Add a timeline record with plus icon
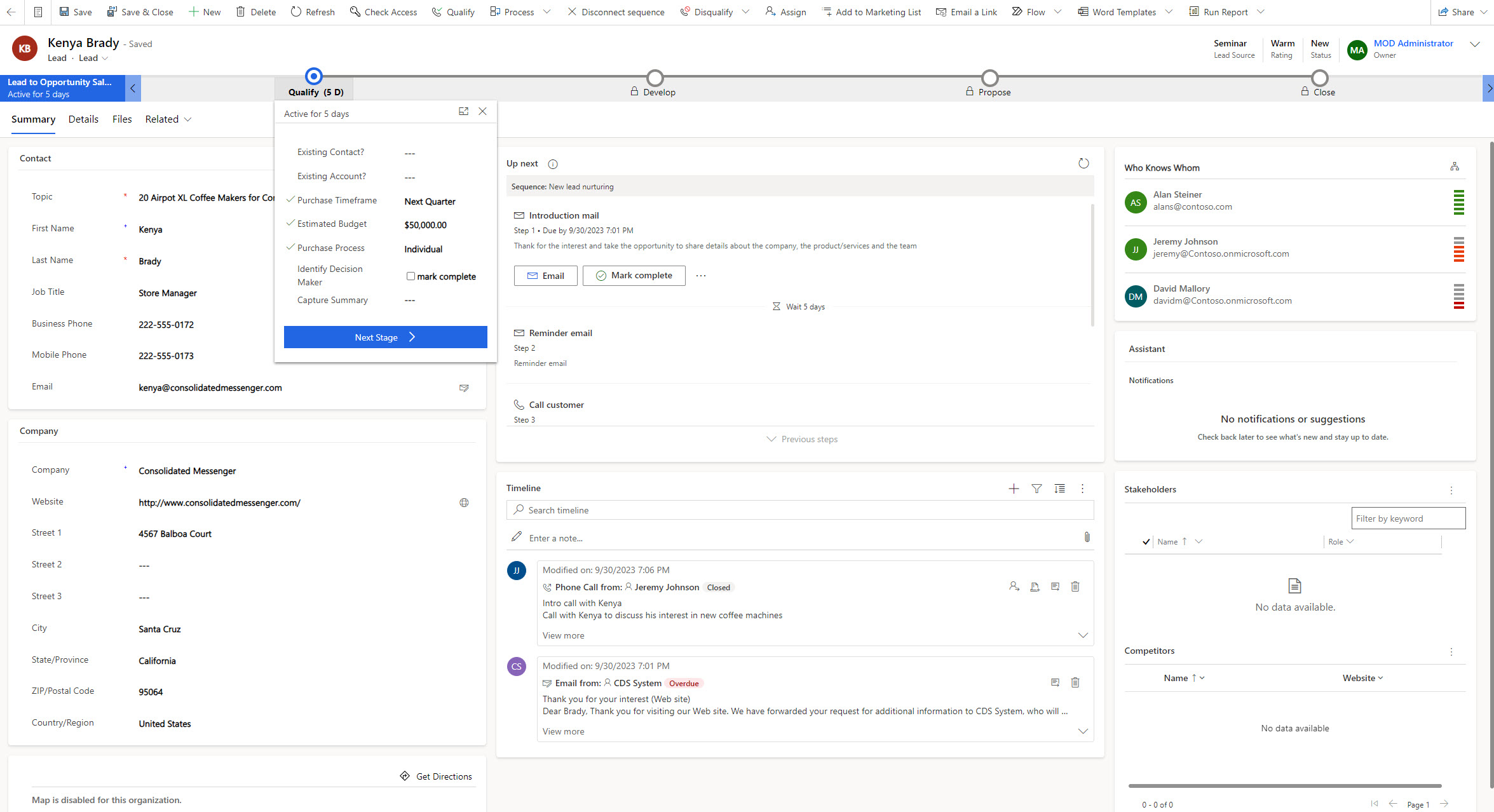 [x=1014, y=489]
